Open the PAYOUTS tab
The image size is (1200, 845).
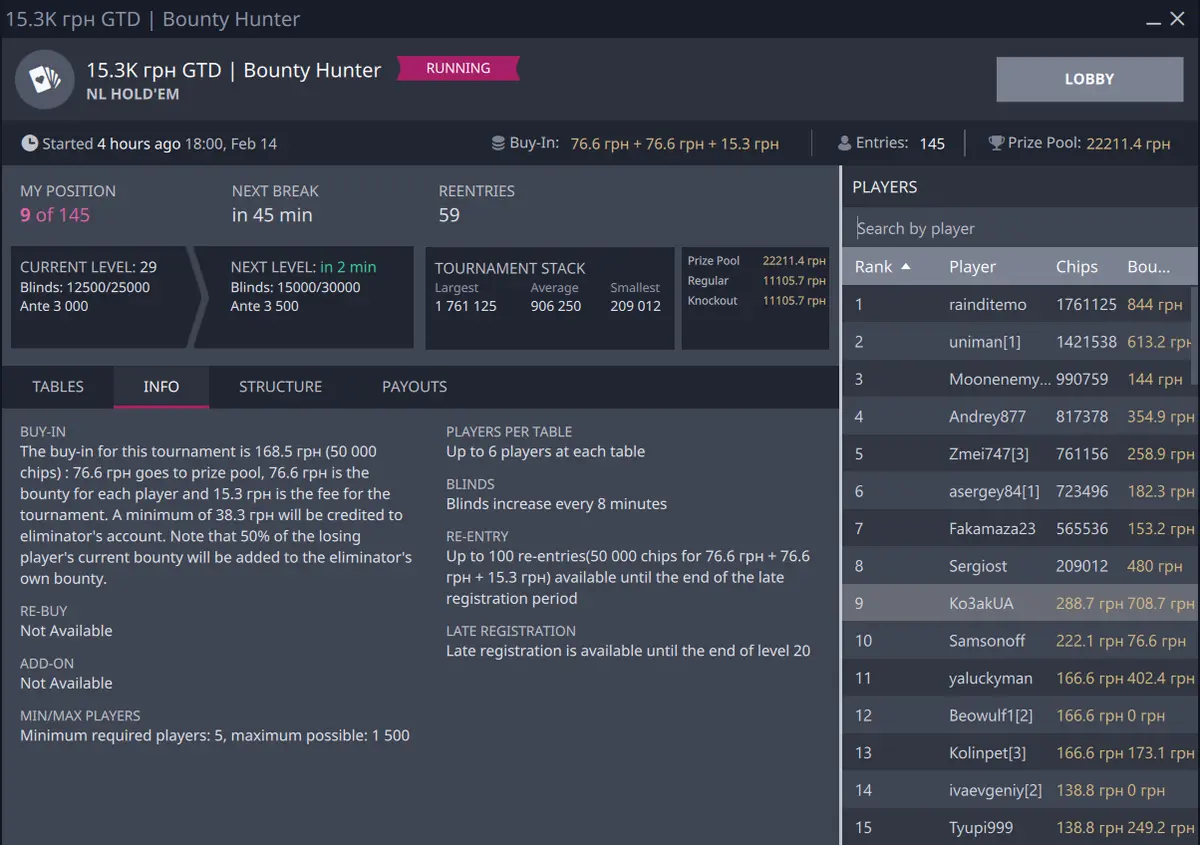tap(414, 387)
